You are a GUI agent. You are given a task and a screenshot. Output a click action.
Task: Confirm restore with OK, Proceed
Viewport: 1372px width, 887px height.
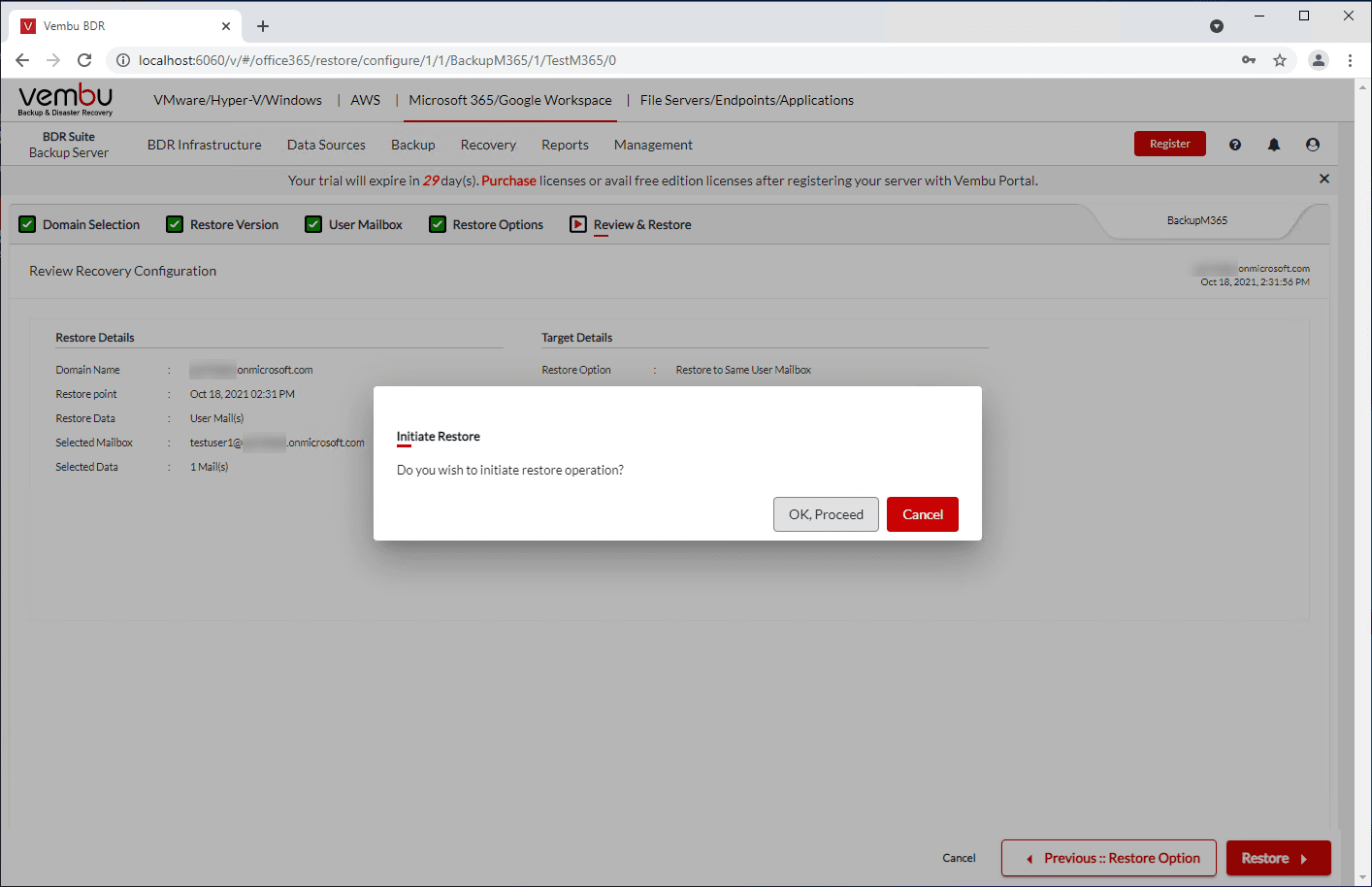click(826, 514)
